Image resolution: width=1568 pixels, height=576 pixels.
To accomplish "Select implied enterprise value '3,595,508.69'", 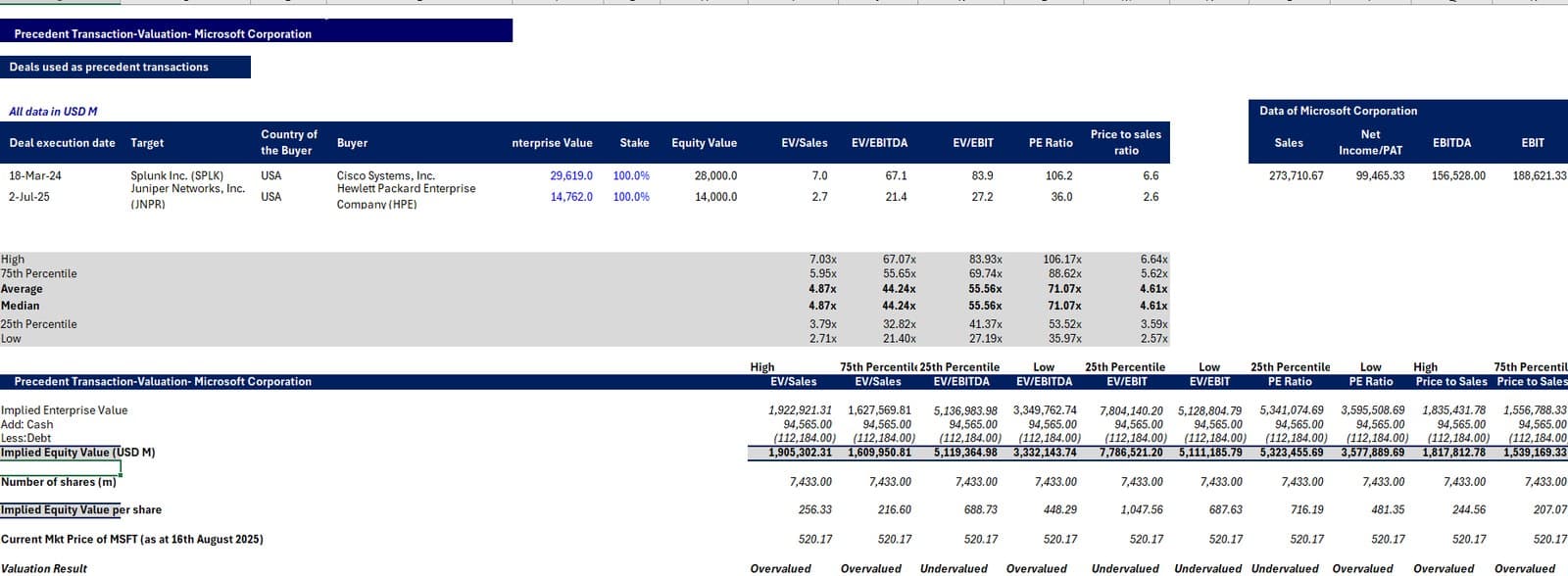I will click(x=1372, y=410).
